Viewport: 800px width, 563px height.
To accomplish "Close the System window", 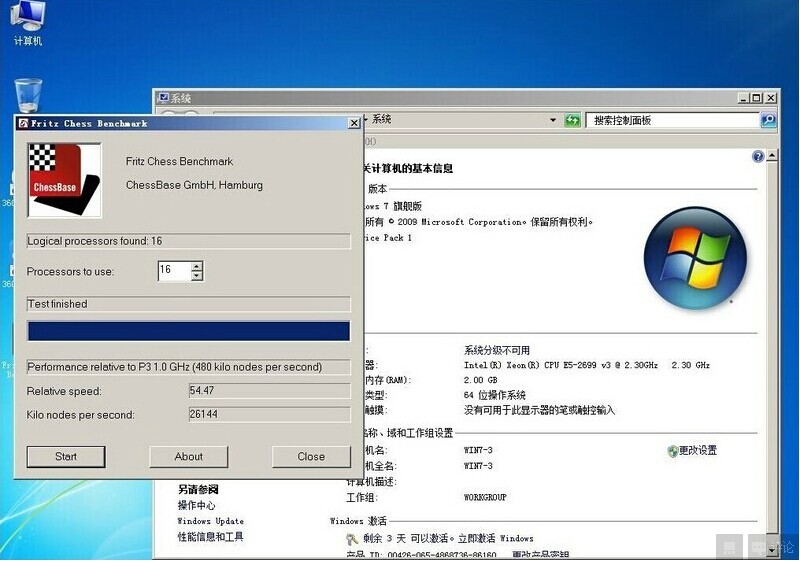I will (x=771, y=97).
